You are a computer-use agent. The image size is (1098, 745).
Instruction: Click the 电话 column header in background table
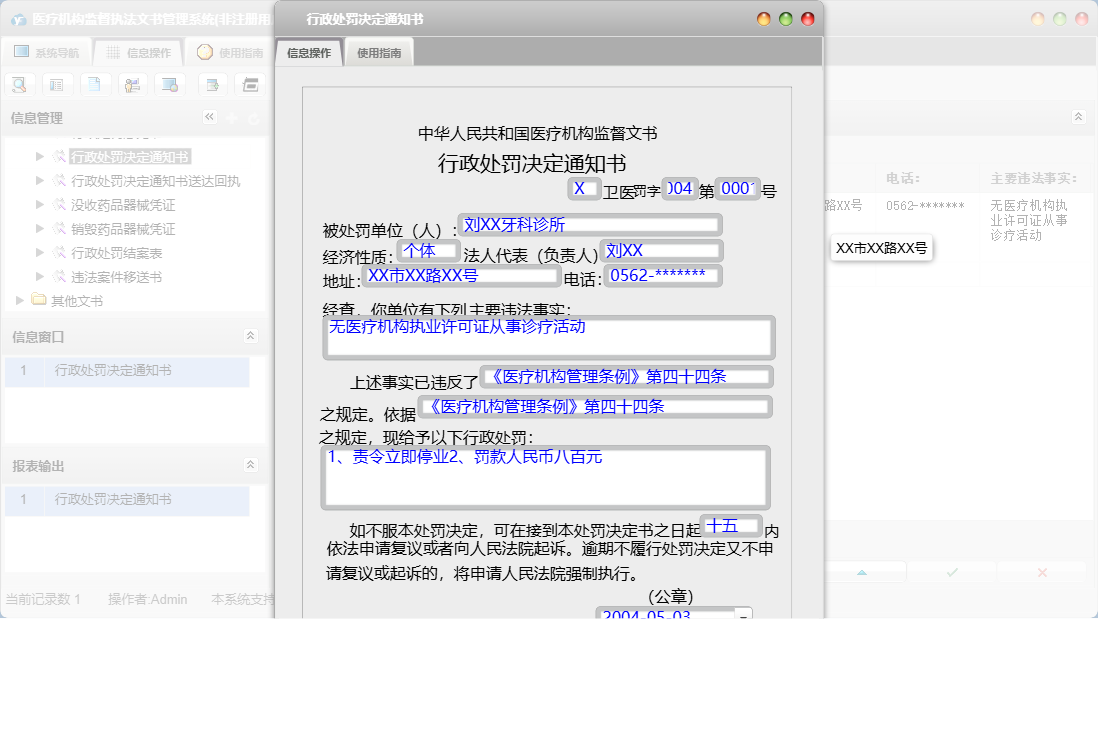point(903,179)
